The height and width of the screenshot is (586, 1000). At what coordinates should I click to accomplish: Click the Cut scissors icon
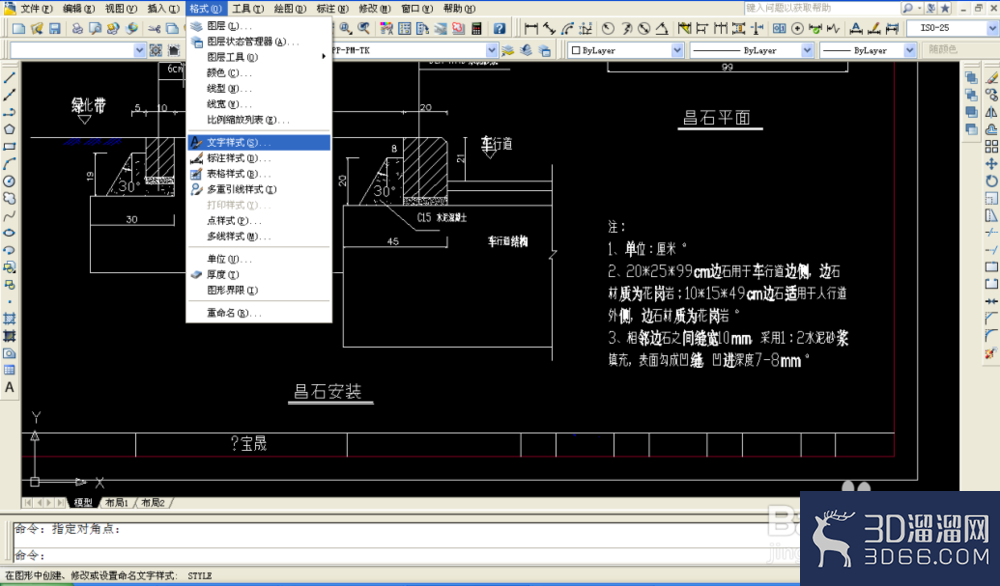click(154, 28)
